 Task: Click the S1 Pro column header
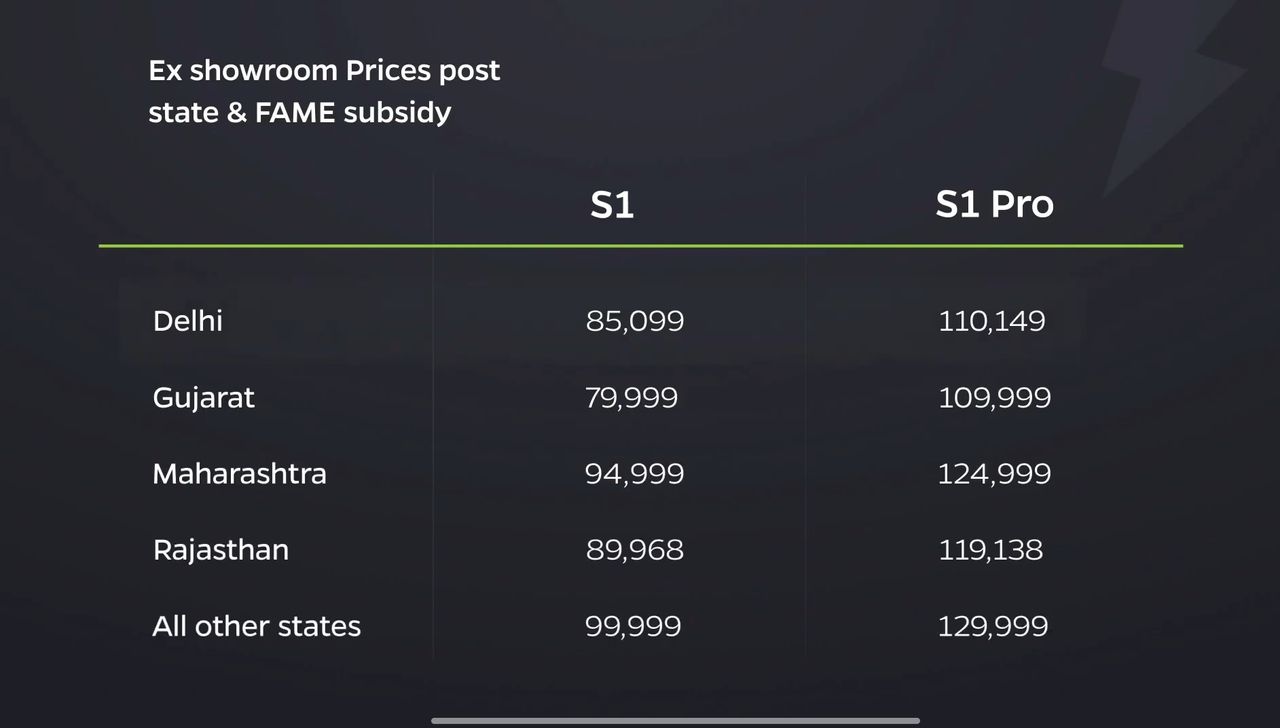point(994,204)
